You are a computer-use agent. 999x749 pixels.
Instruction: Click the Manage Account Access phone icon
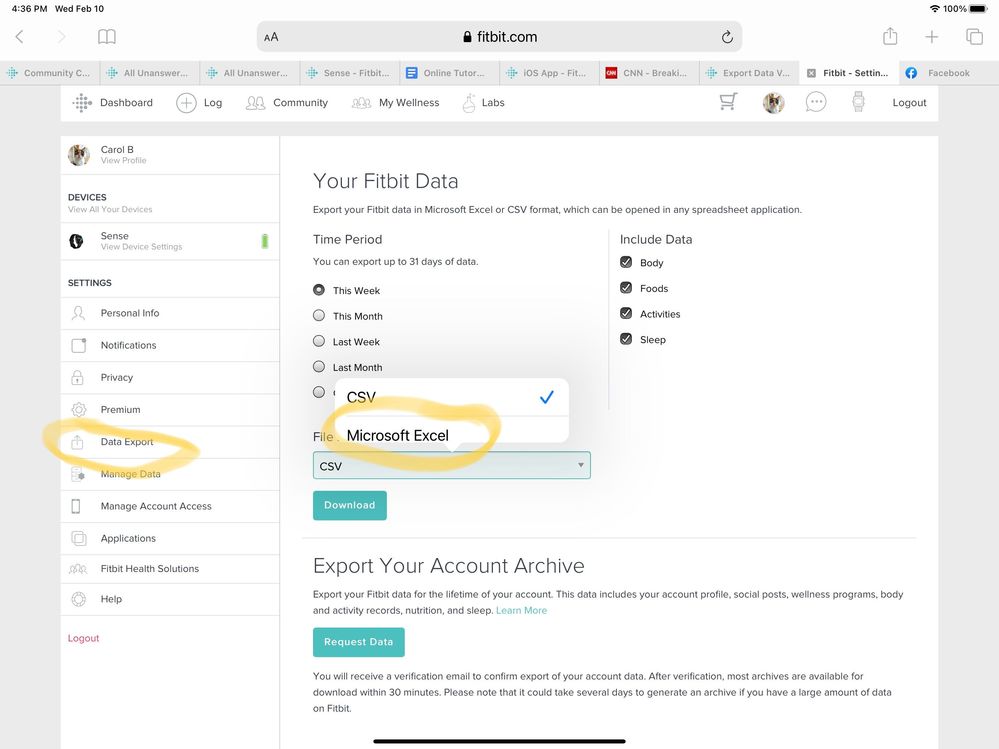pyautogui.click(x=76, y=506)
